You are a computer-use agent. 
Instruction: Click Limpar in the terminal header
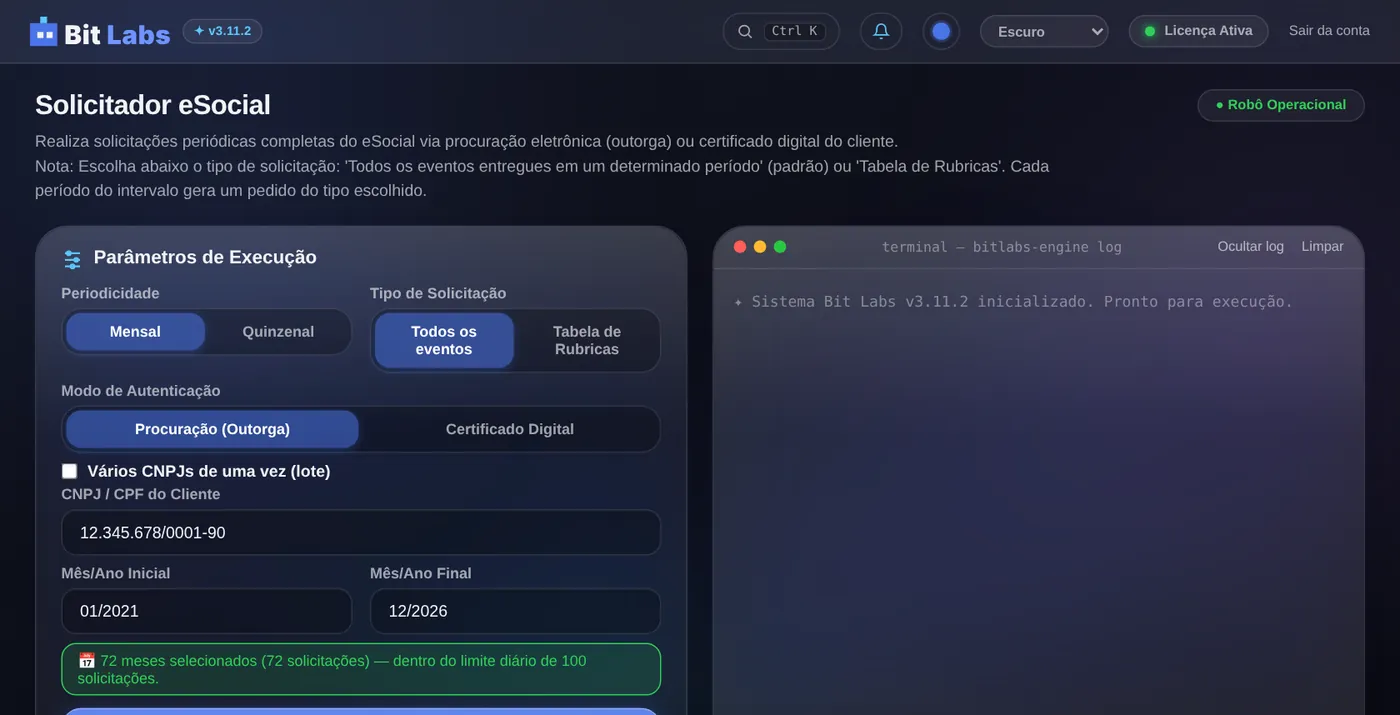1322,247
